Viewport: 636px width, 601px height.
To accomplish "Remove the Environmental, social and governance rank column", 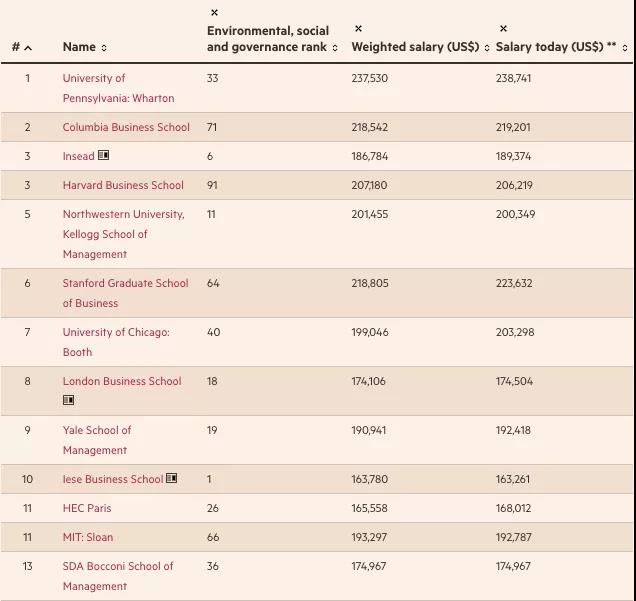I will 214,13.
